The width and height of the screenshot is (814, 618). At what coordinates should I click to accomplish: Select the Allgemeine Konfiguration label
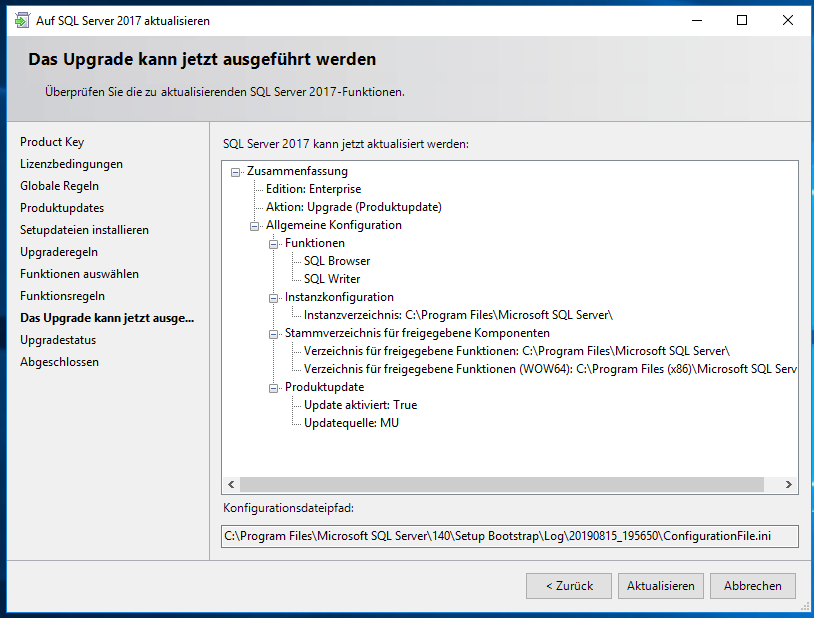coord(334,225)
